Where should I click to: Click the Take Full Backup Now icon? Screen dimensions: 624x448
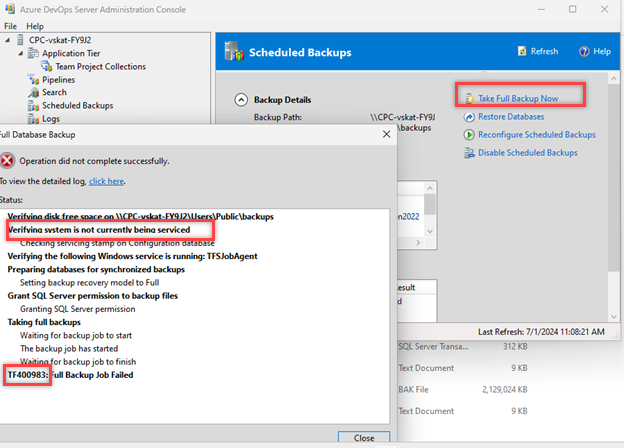tap(468, 98)
